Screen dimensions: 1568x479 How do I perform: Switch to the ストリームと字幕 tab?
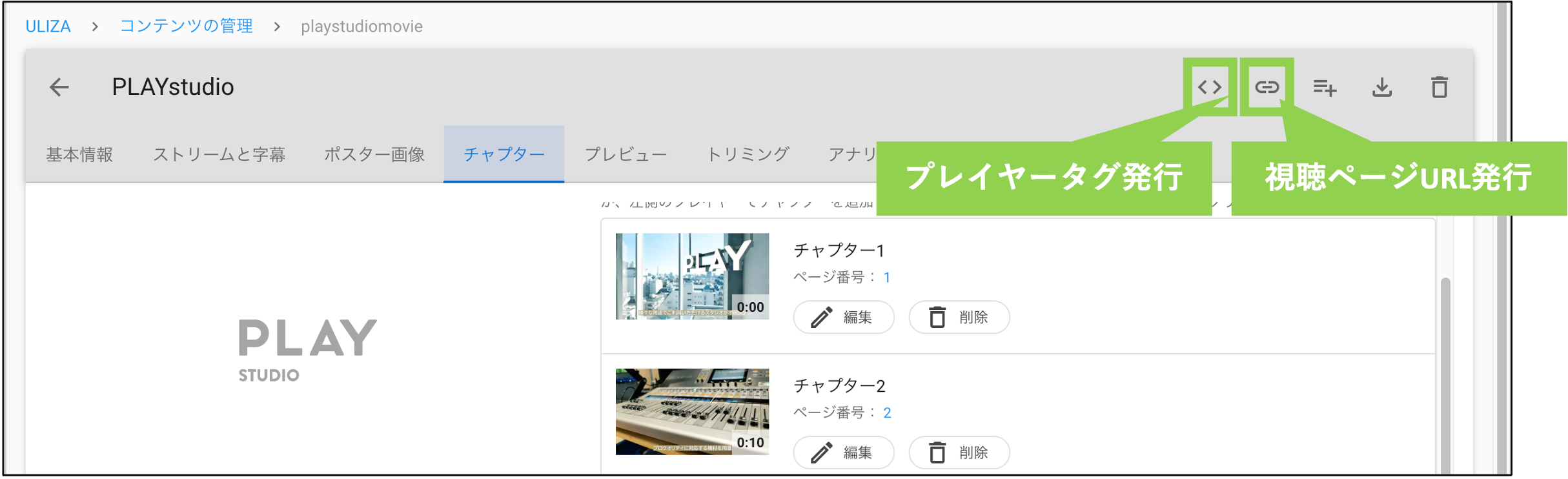(x=219, y=154)
